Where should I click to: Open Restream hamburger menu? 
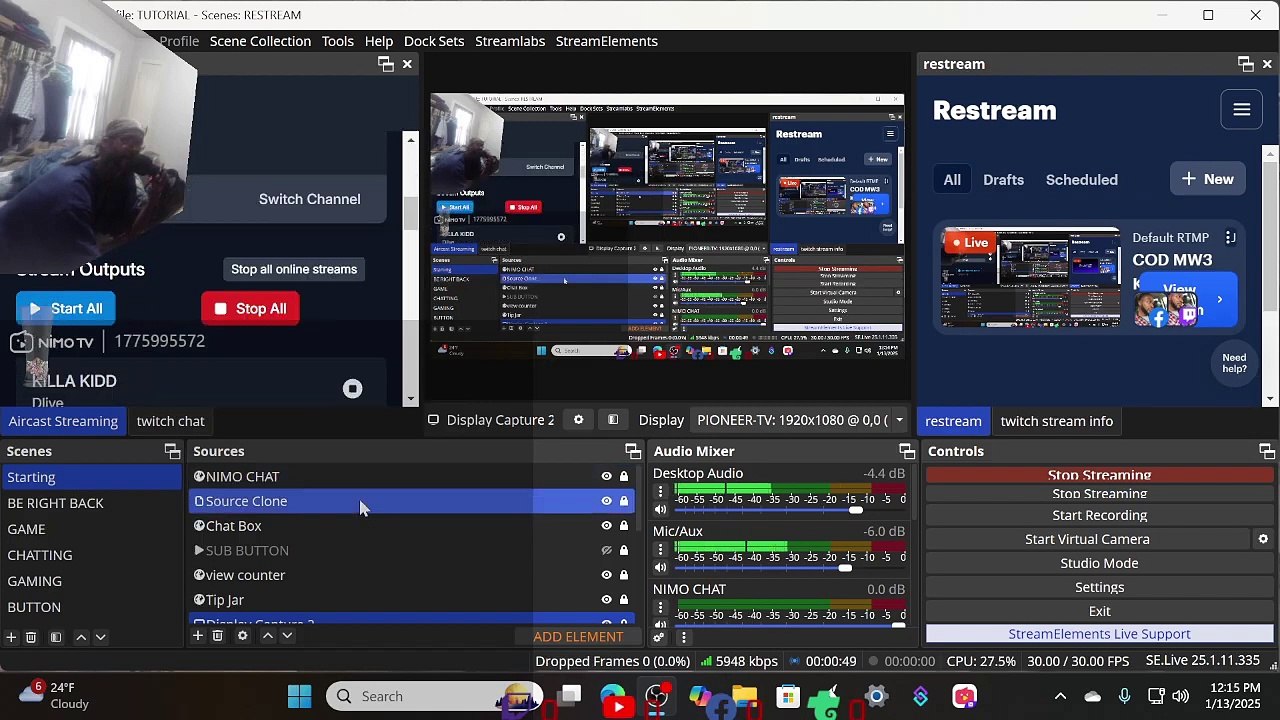pyautogui.click(x=1242, y=110)
